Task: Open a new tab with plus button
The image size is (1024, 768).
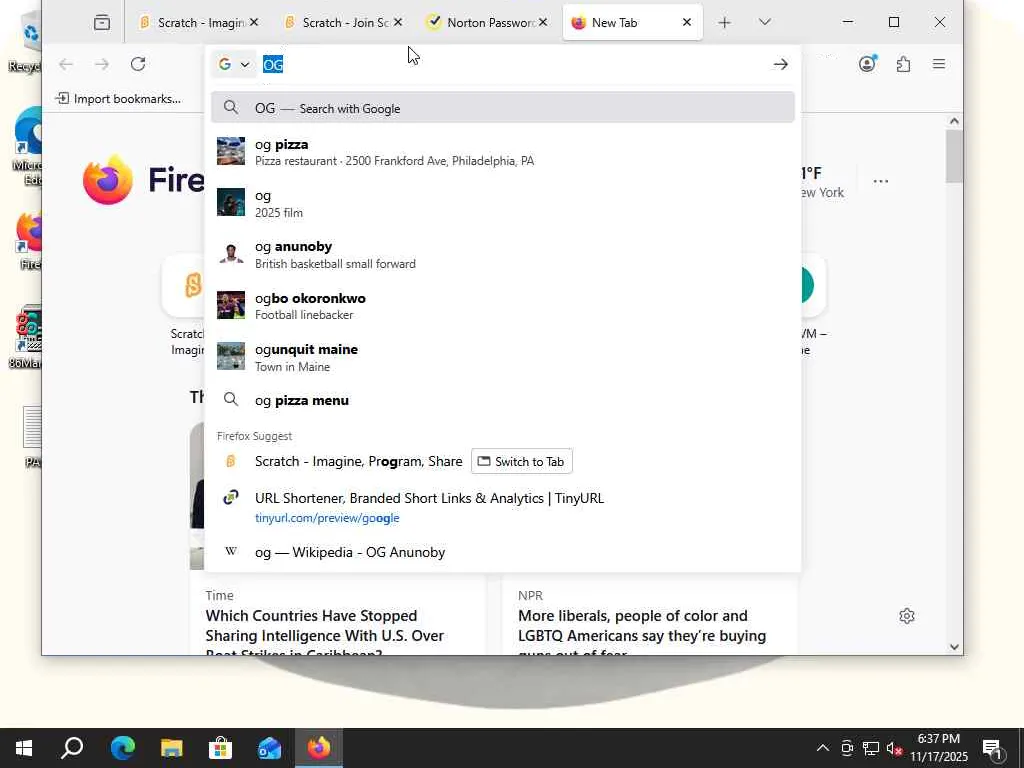Action: [x=724, y=23]
